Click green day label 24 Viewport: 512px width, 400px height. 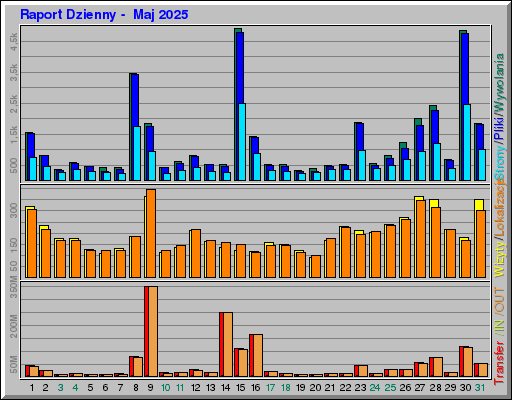375,388
